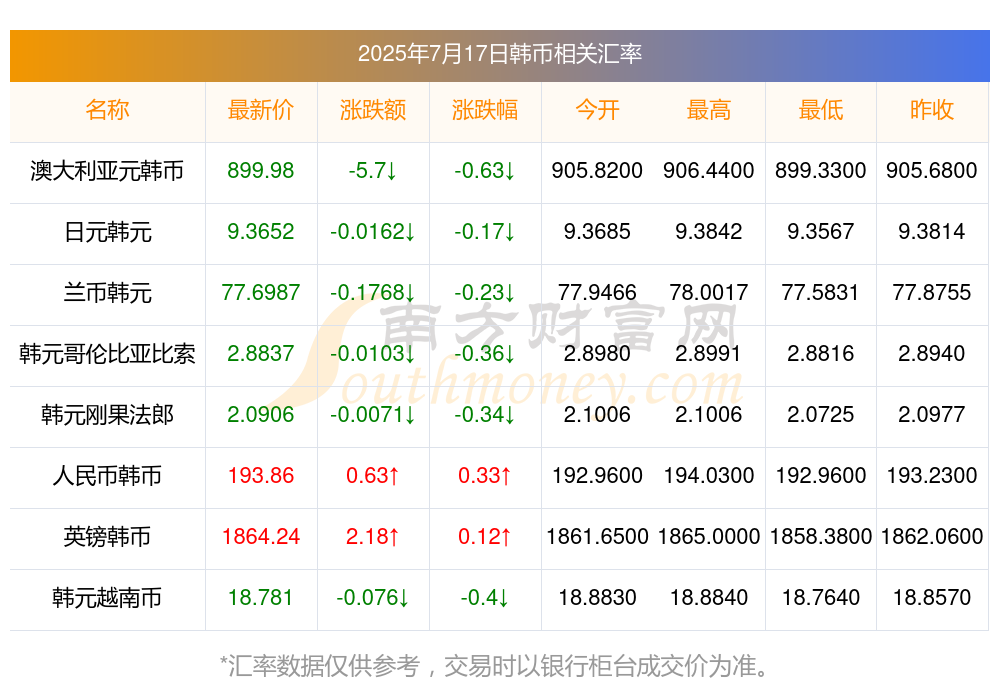
Task: Select latest price 18.781
Action: click(x=261, y=598)
